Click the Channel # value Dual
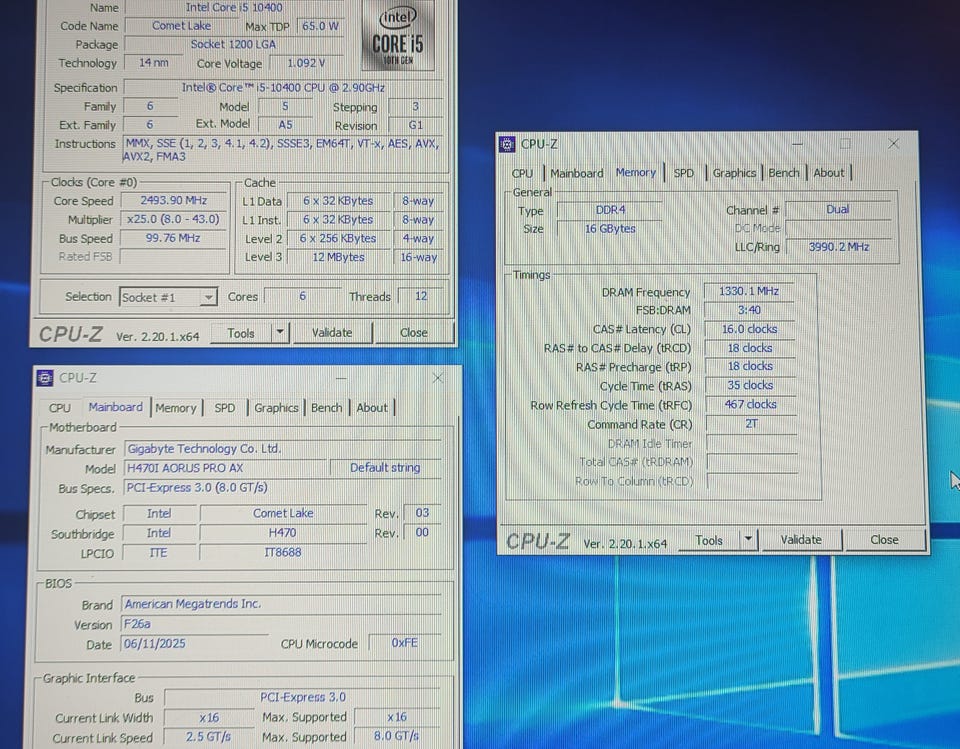960x749 pixels. point(838,209)
